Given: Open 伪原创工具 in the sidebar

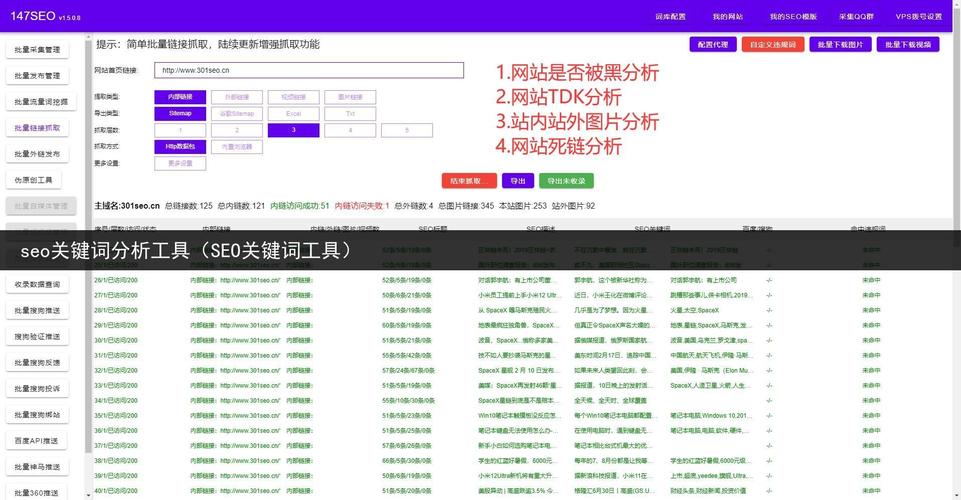Looking at the screenshot, I should pyautogui.click(x=34, y=180).
